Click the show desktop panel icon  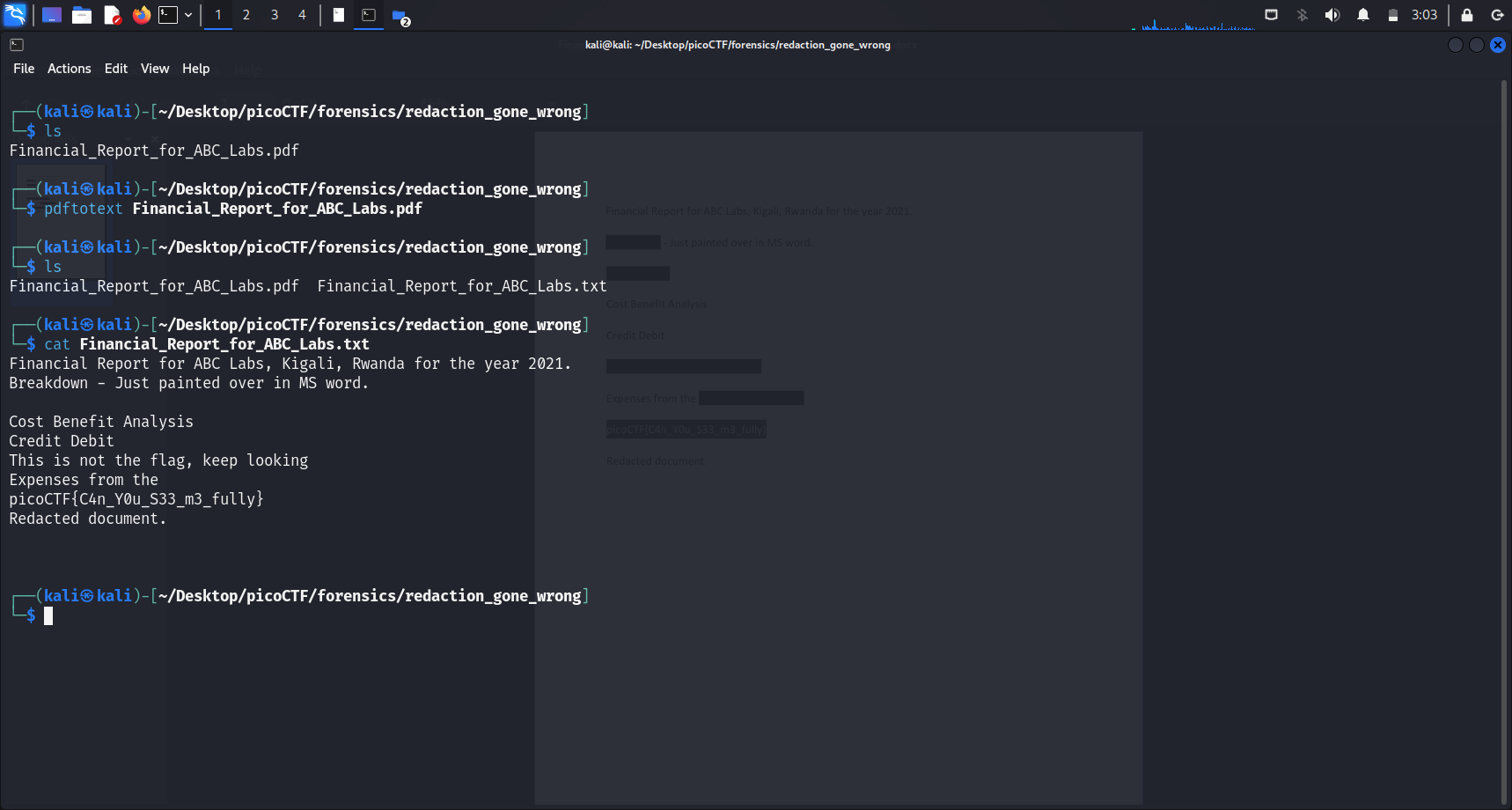52,15
